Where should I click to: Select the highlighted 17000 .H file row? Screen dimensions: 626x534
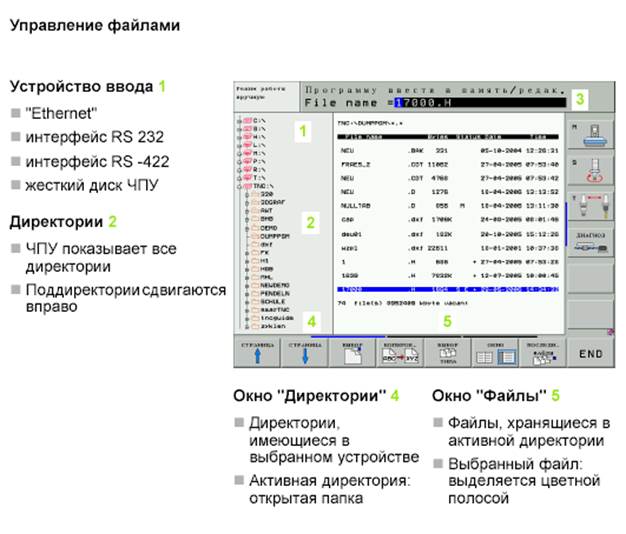click(x=448, y=289)
